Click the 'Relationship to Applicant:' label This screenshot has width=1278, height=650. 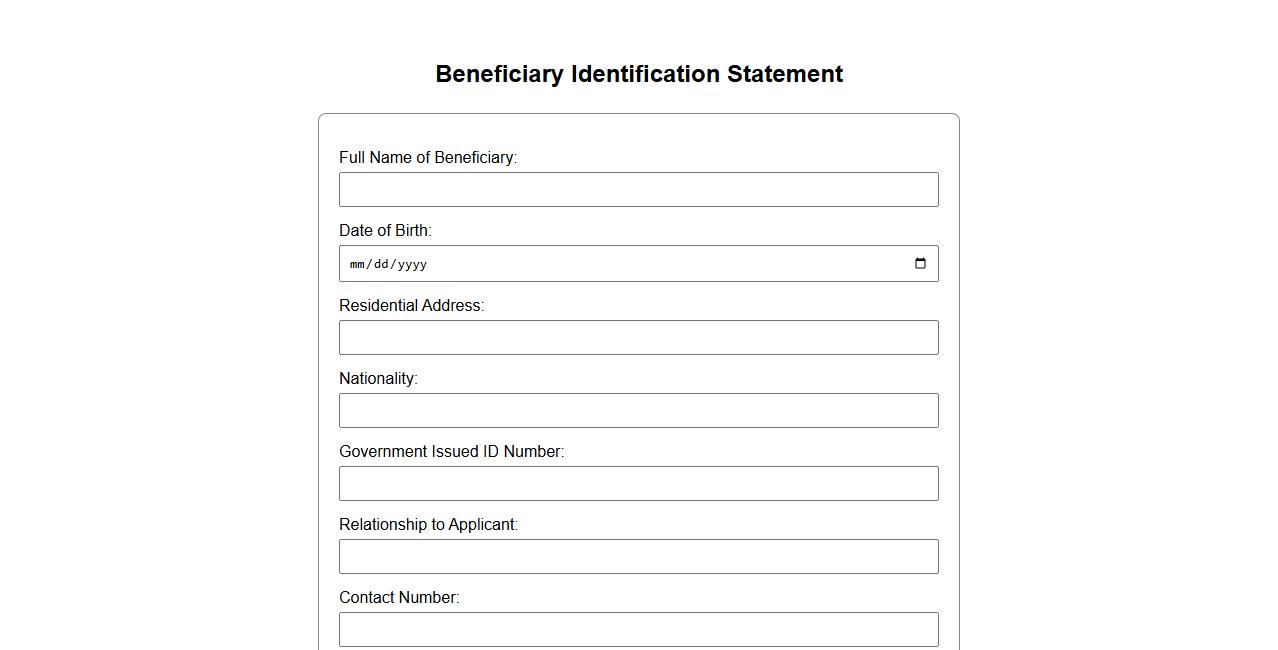tap(428, 525)
